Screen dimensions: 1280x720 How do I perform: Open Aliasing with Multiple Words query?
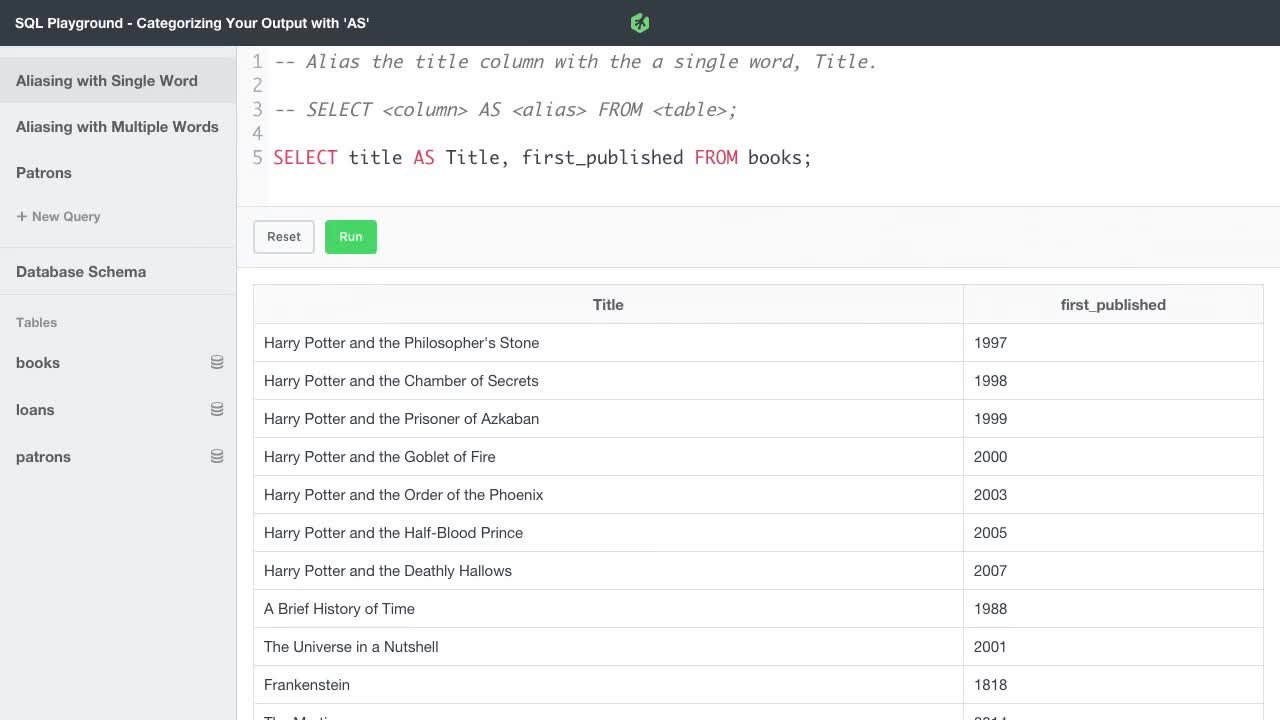pos(118,127)
